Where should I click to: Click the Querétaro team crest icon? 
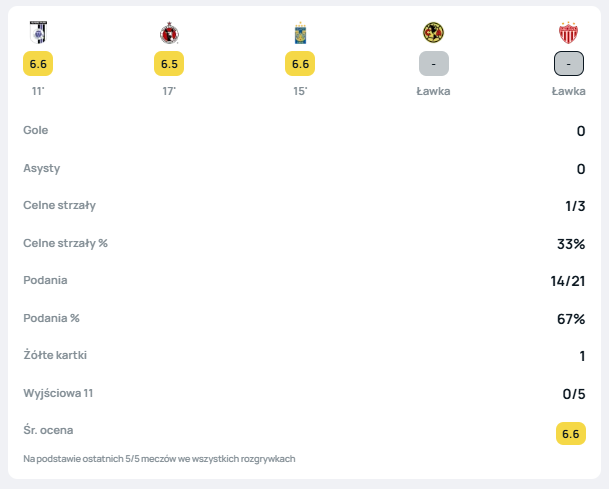tap(38, 33)
